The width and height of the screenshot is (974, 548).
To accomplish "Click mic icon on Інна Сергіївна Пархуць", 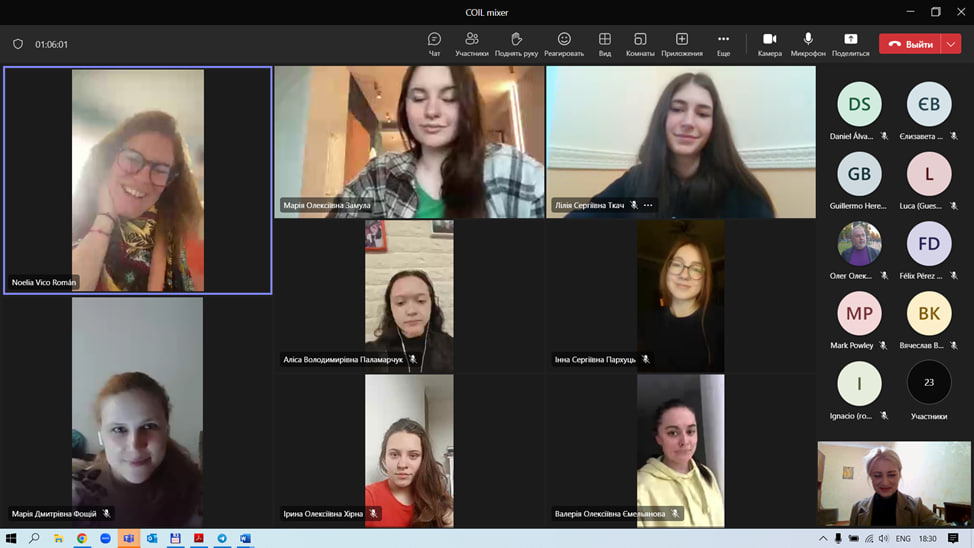I will [x=646, y=359].
